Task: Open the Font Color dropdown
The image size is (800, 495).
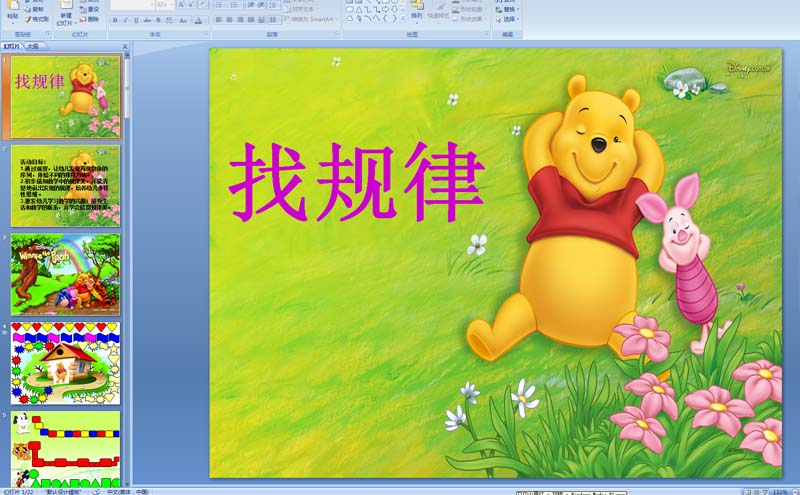Action: [x=201, y=20]
